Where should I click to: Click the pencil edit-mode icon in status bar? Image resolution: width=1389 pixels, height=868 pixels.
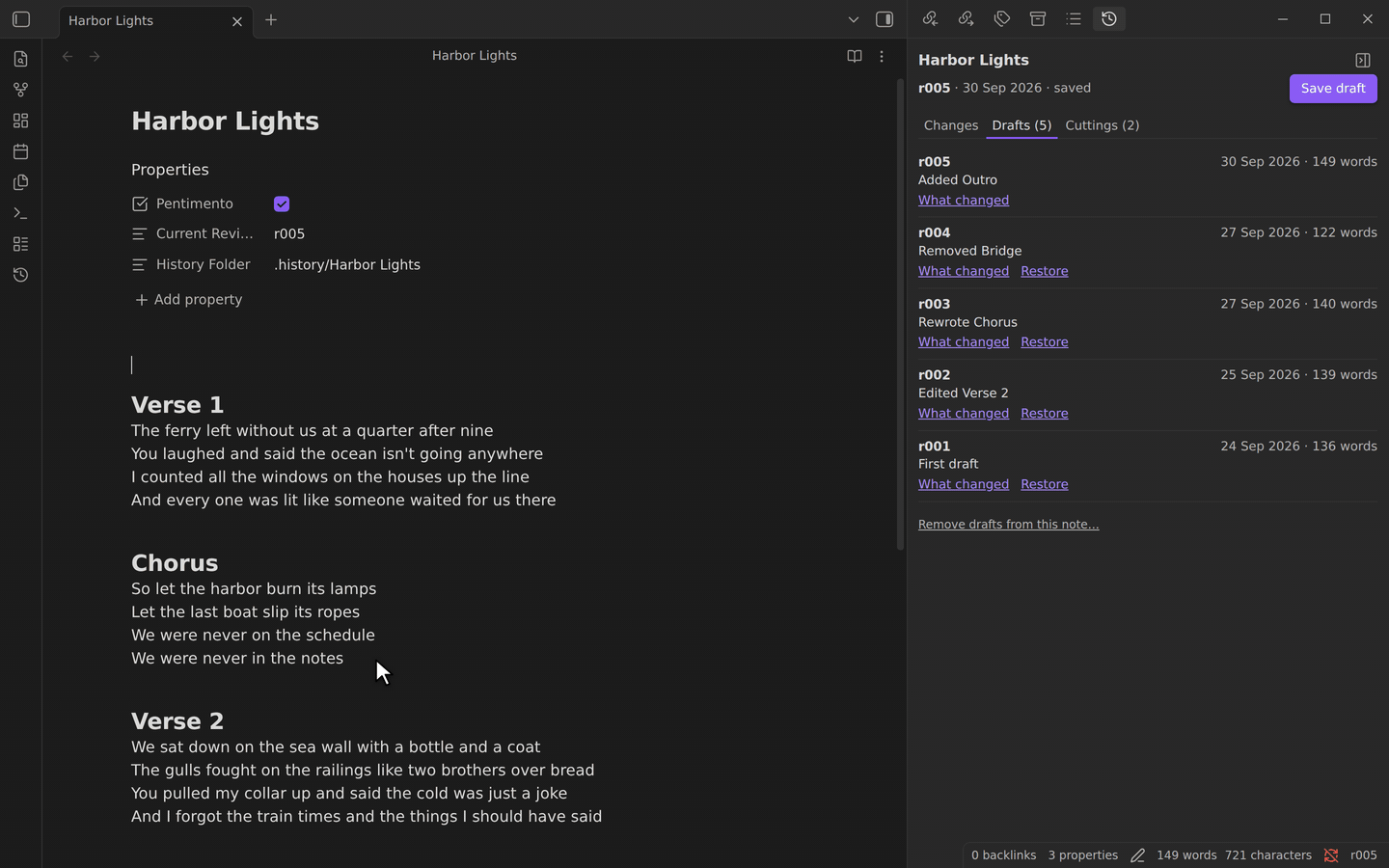click(x=1138, y=855)
